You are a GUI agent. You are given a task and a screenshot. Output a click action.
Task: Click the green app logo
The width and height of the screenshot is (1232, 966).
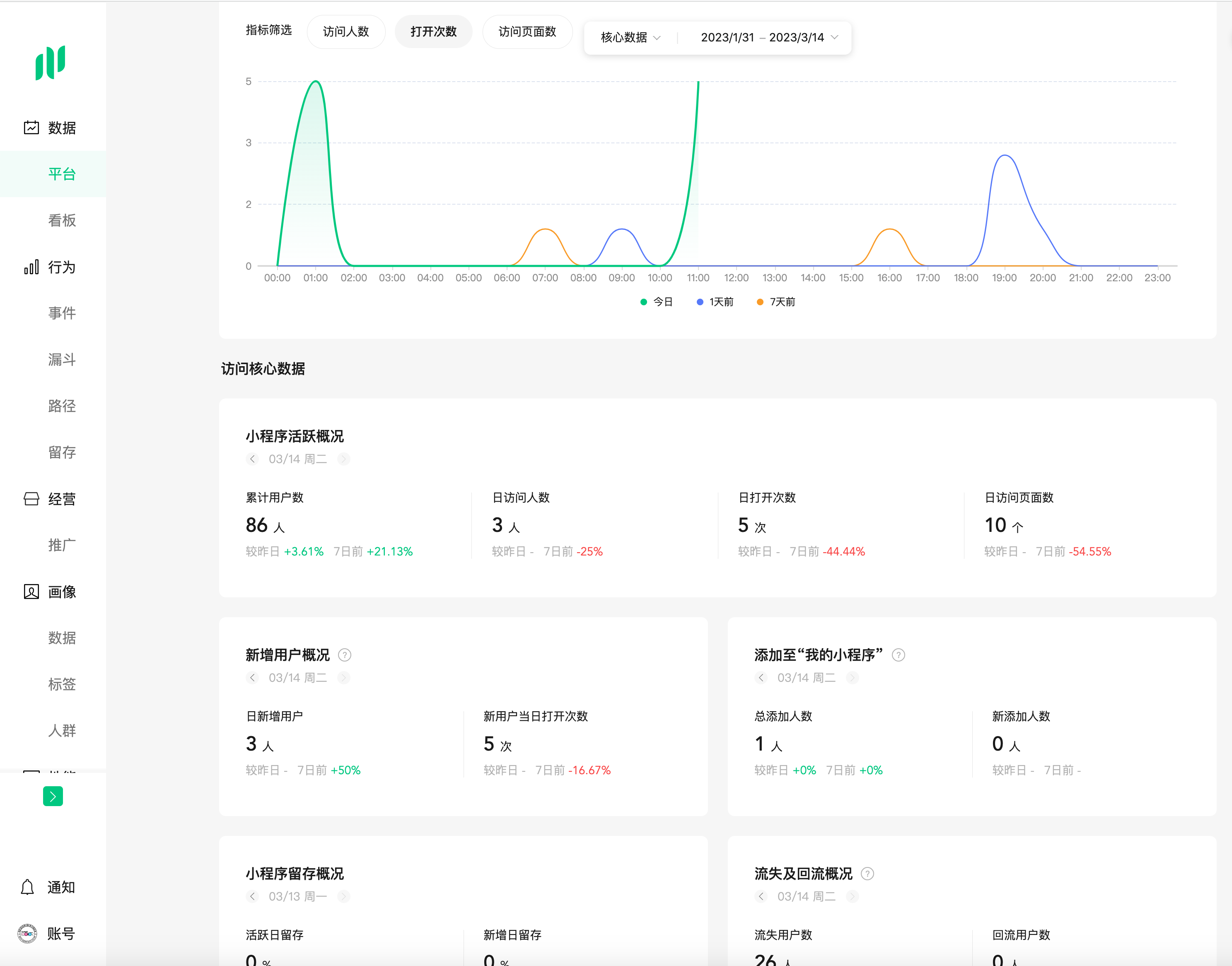tap(51, 62)
